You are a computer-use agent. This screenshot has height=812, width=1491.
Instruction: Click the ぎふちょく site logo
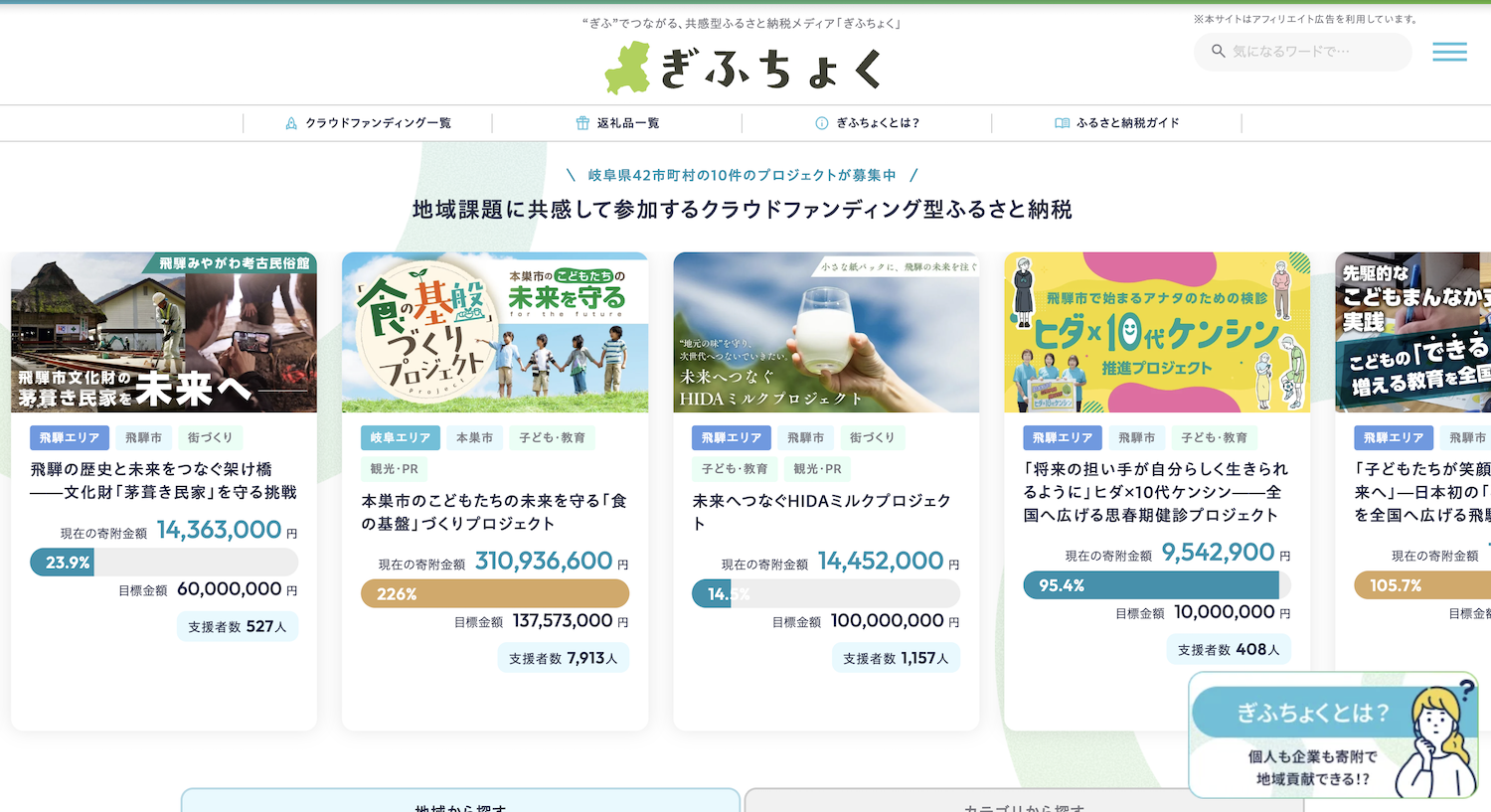click(x=745, y=69)
